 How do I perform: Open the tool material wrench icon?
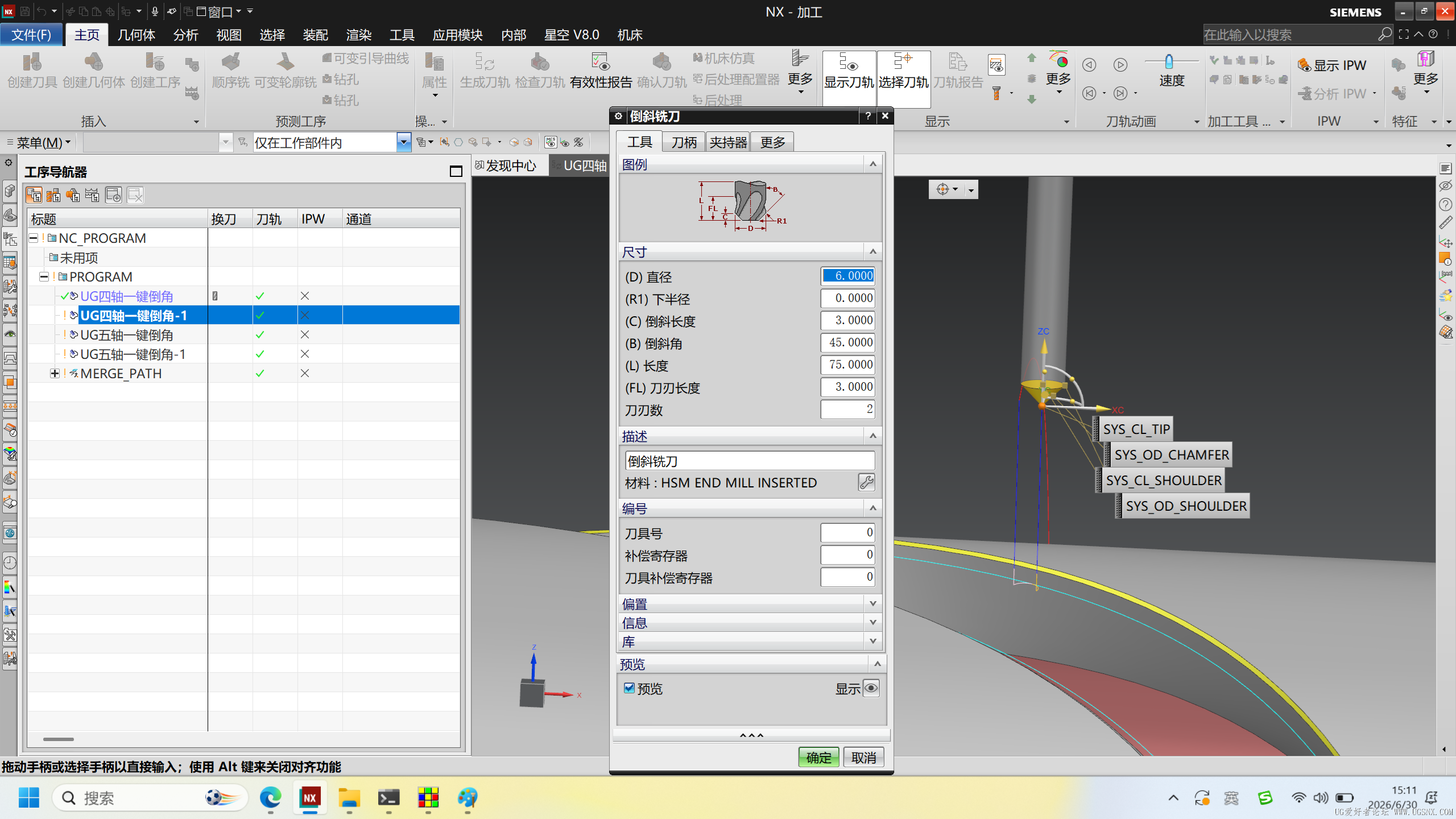point(866,482)
